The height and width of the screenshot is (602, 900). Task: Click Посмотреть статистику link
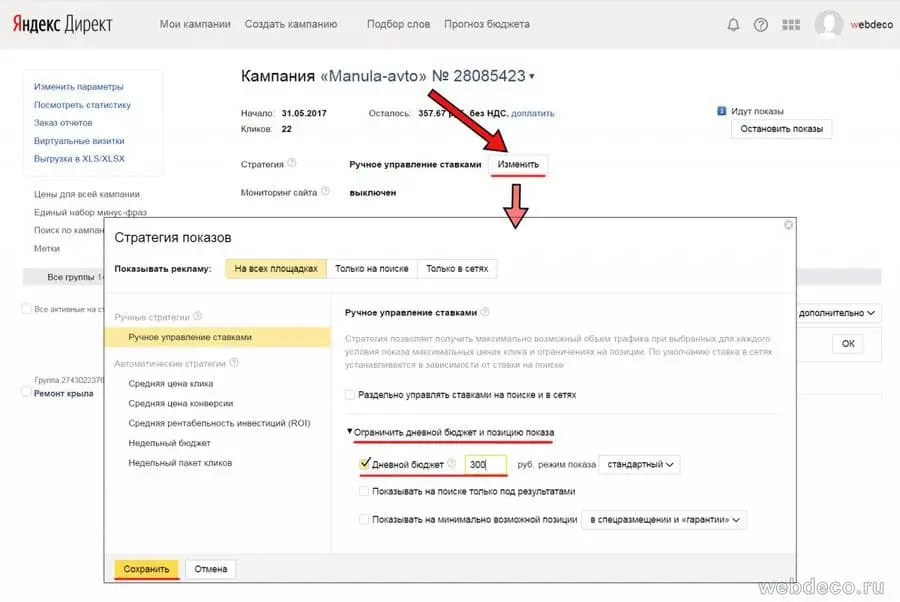click(x=82, y=104)
